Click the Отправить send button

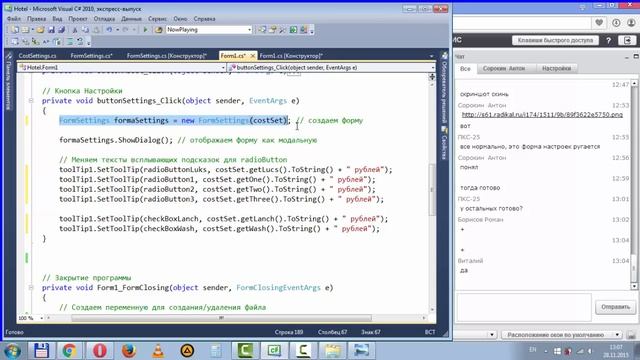click(615, 307)
